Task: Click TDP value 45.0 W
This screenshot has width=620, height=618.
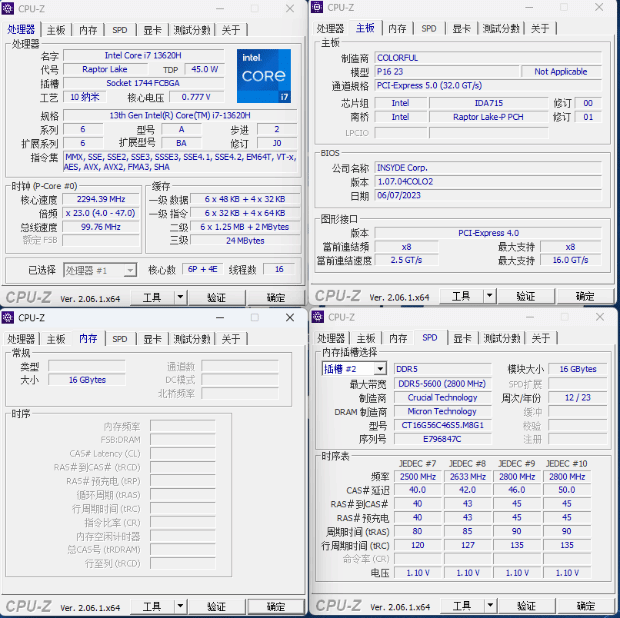Action: [x=204, y=69]
